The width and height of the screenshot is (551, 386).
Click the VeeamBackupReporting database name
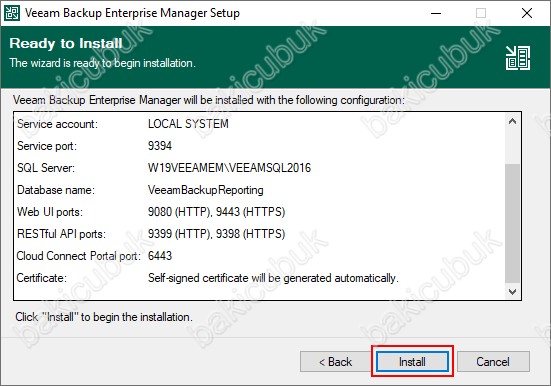pyautogui.click(x=206, y=190)
